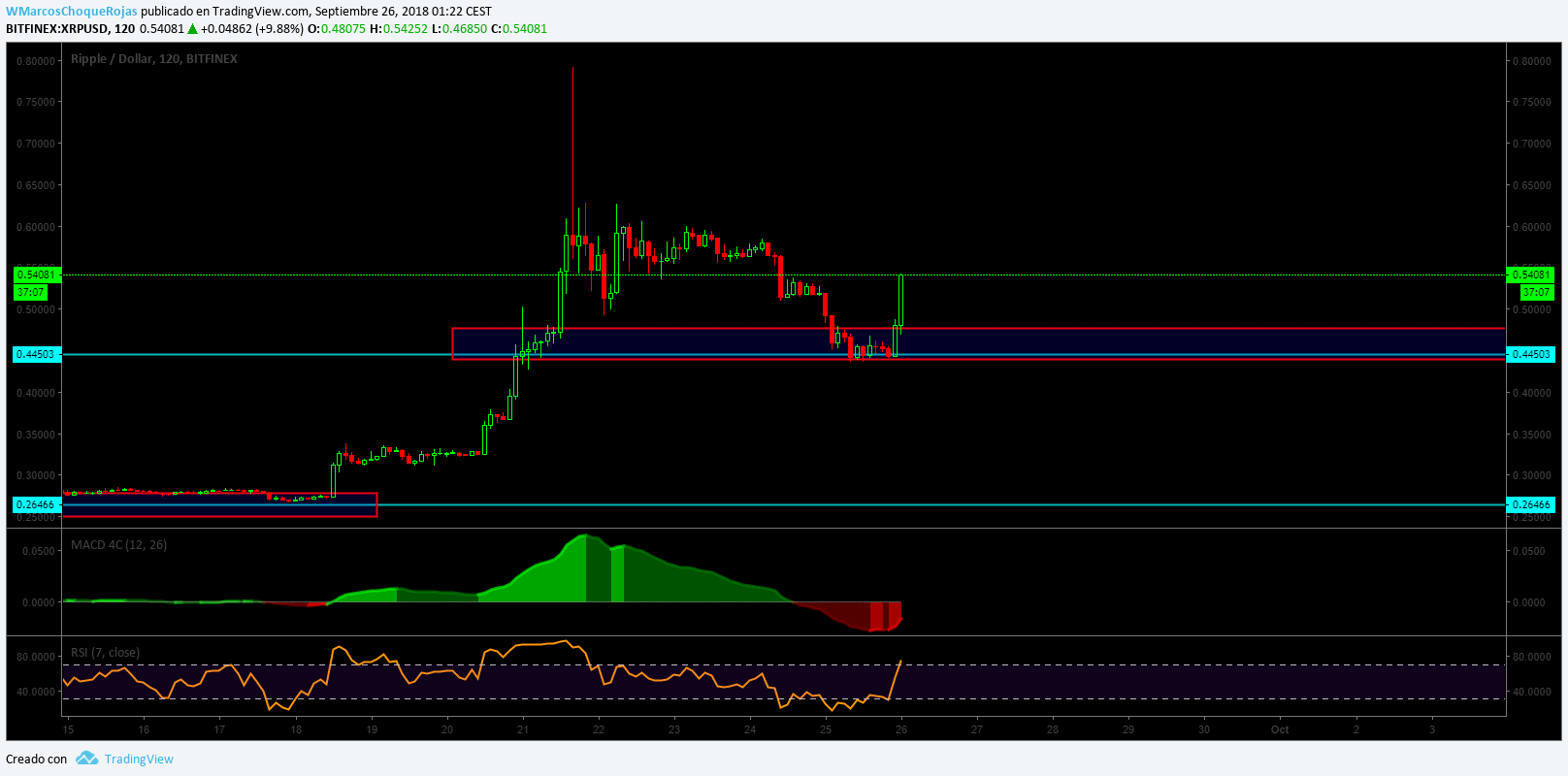Image resolution: width=1568 pixels, height=776 pixels.
Task: Click the TradingView logo icon
Action: (x=87, y=759)
